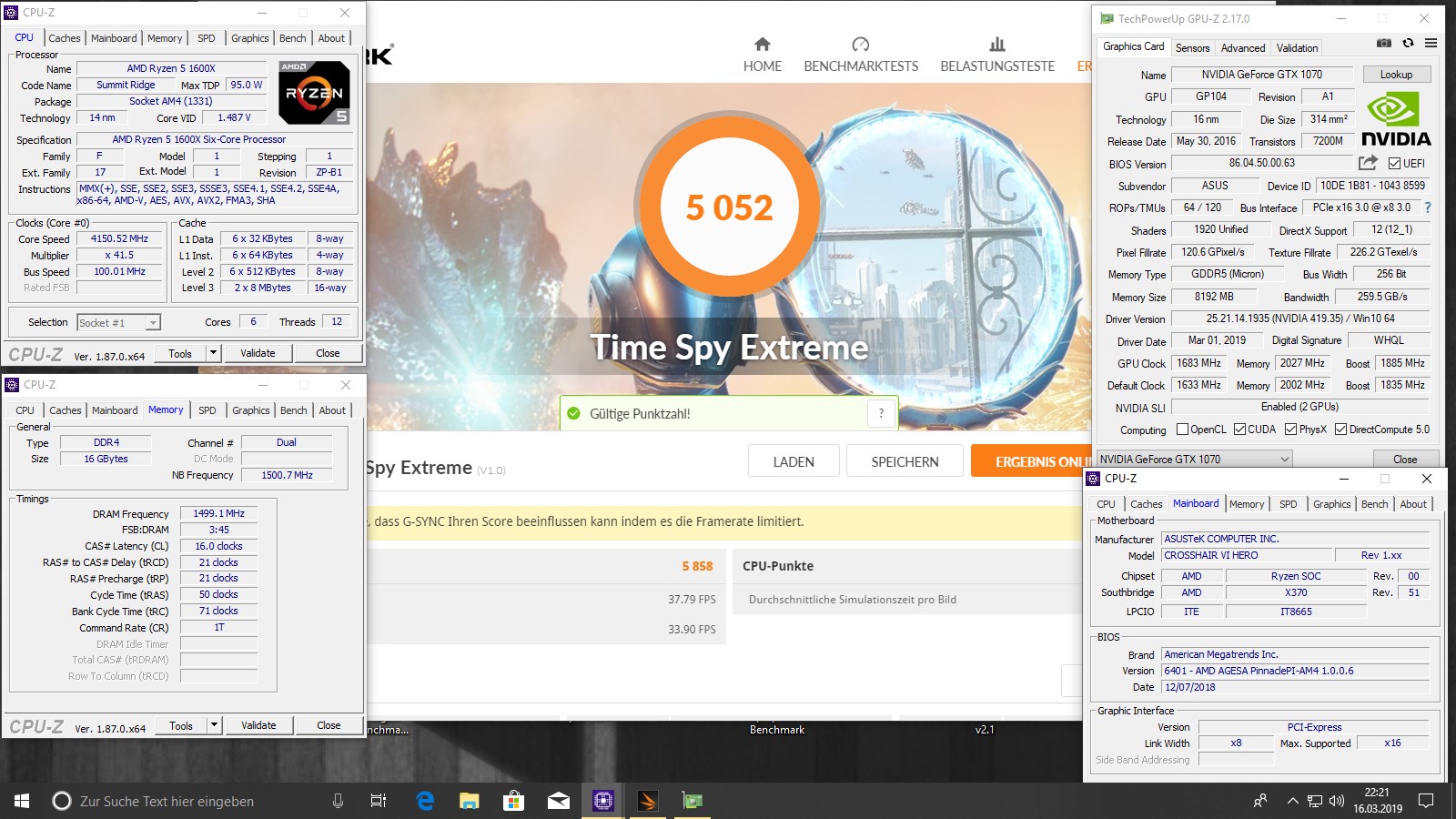The height and width of the screenshot is (819, 1456).
Task: Open the Socket #1 selection dropdown
Action: click(x=118, y=322)
